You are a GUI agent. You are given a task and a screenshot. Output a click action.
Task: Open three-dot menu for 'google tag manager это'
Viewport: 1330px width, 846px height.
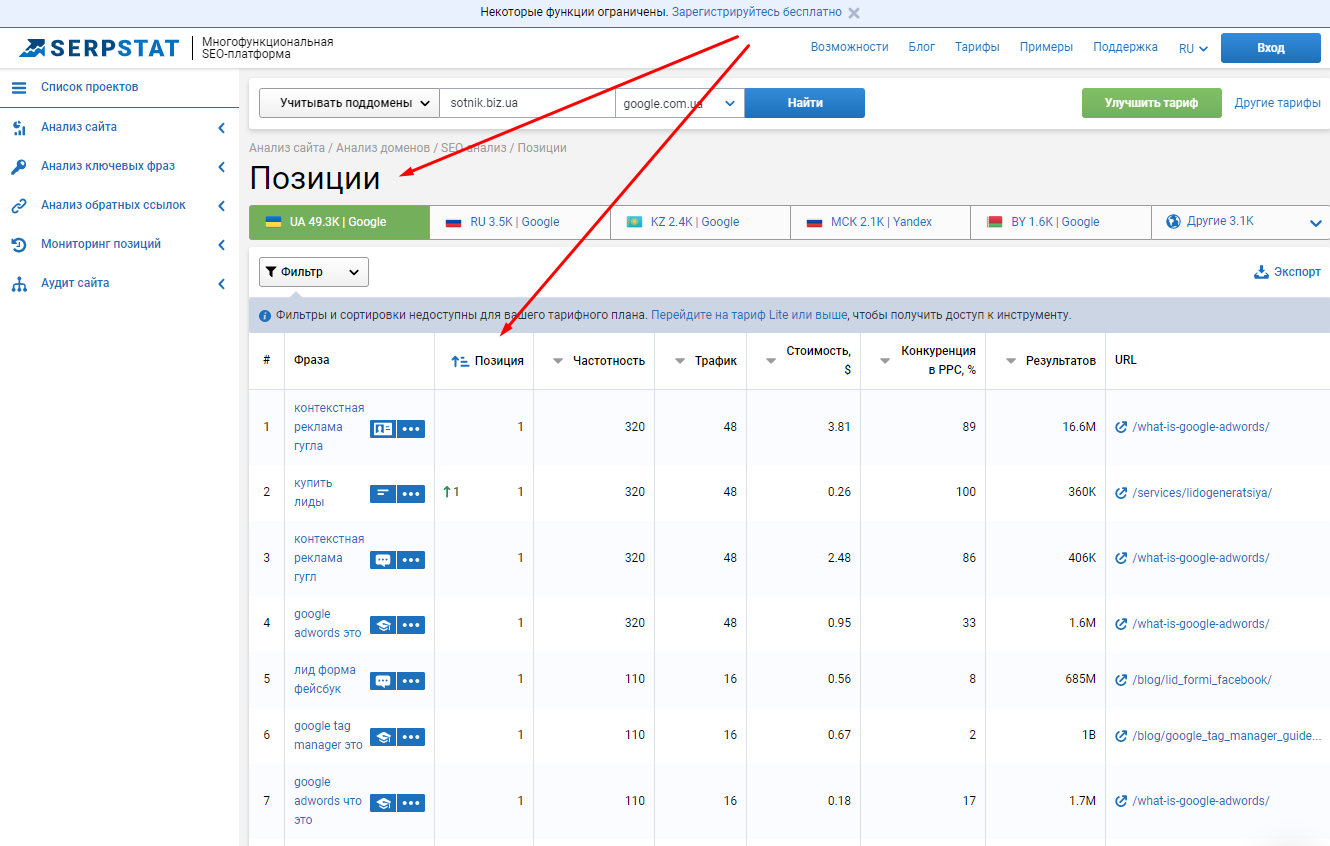pos(411,737)
